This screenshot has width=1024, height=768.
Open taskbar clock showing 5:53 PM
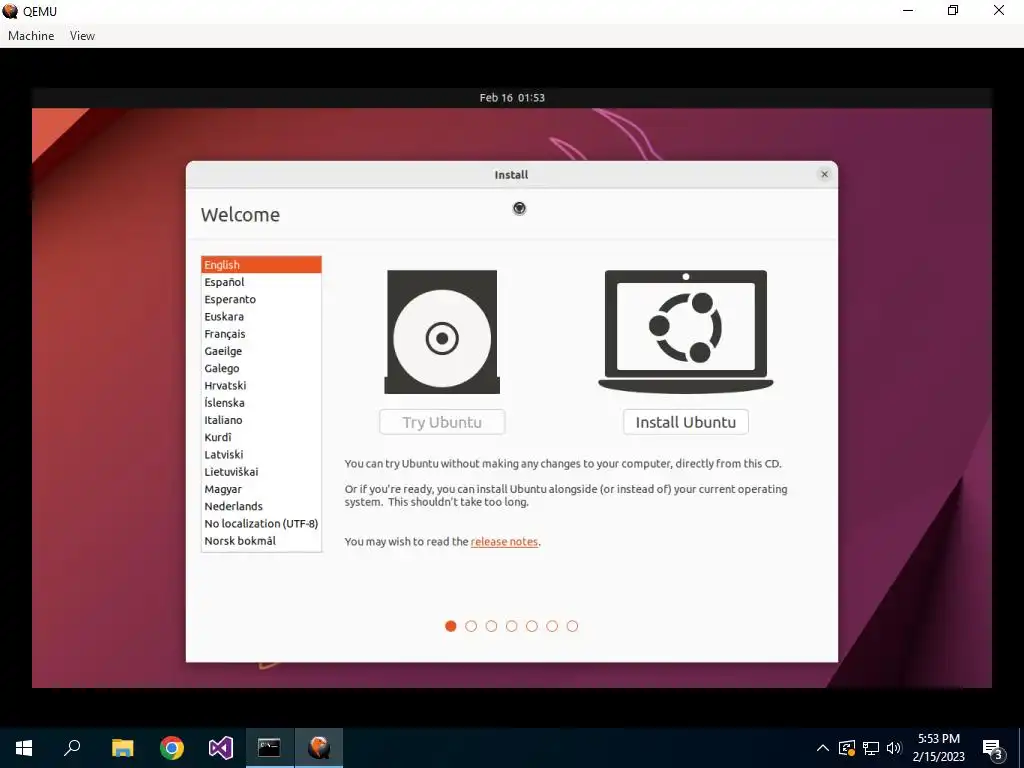coord(938,748)
